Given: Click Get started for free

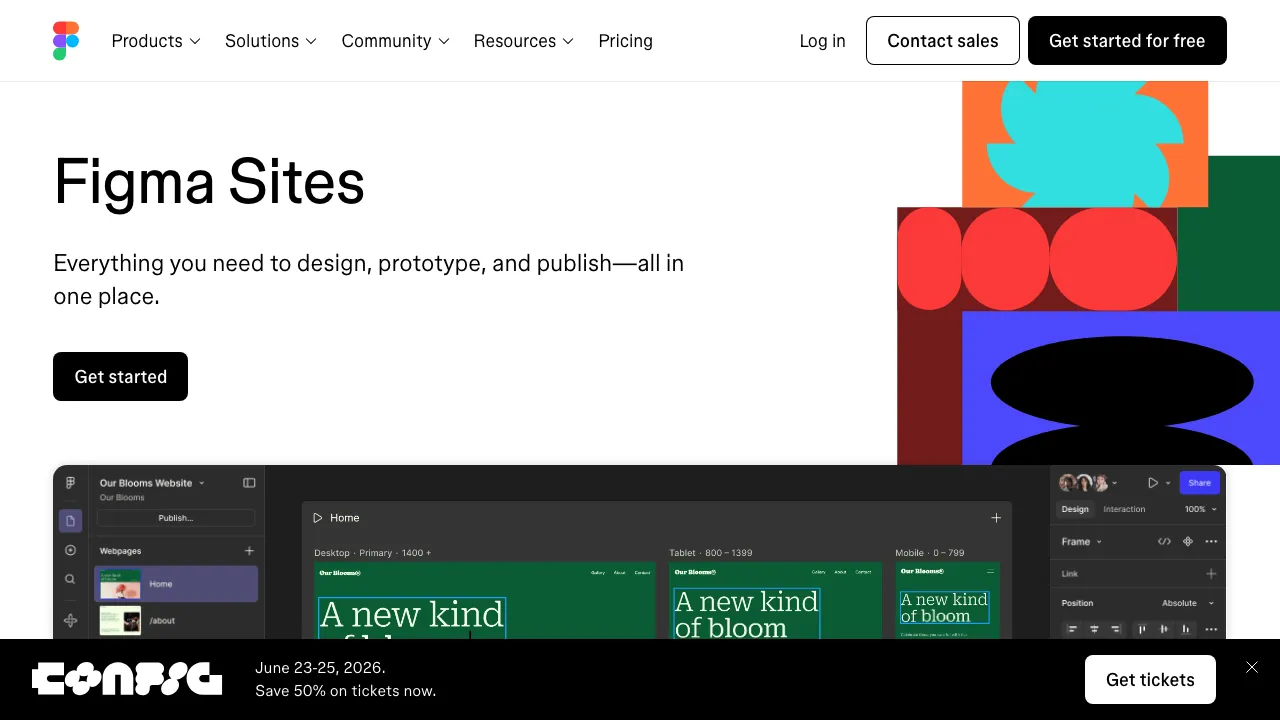Looking at the screenshot, I should coord(1127,40).
